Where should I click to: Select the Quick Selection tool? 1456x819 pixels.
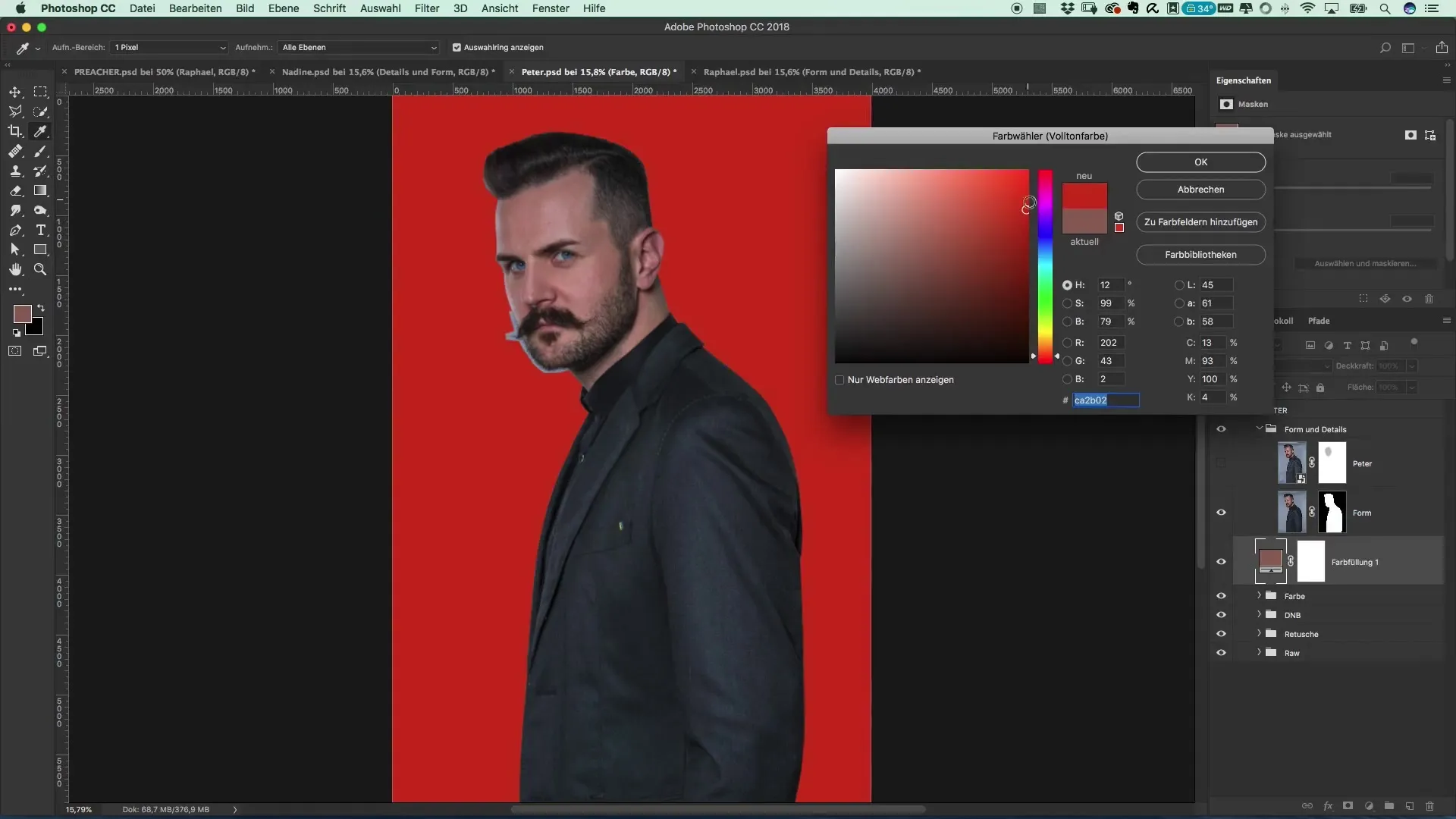pos(40,111)
